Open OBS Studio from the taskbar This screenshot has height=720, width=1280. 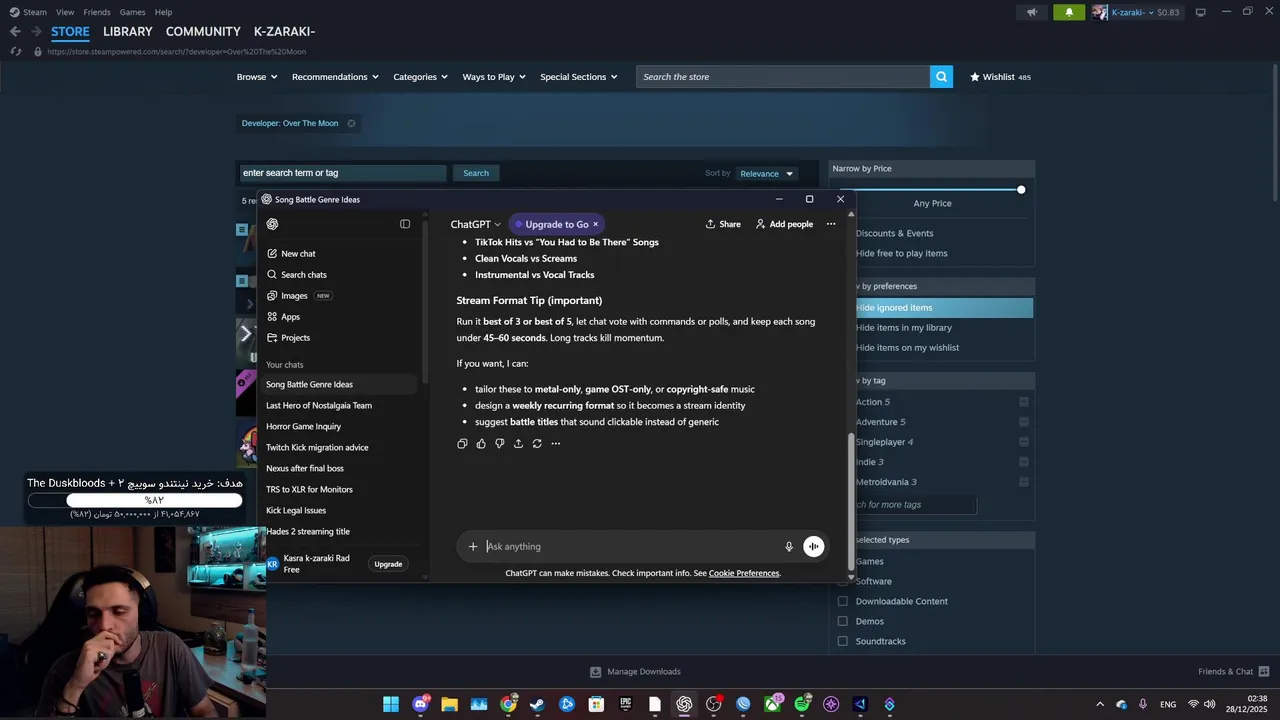713,704
